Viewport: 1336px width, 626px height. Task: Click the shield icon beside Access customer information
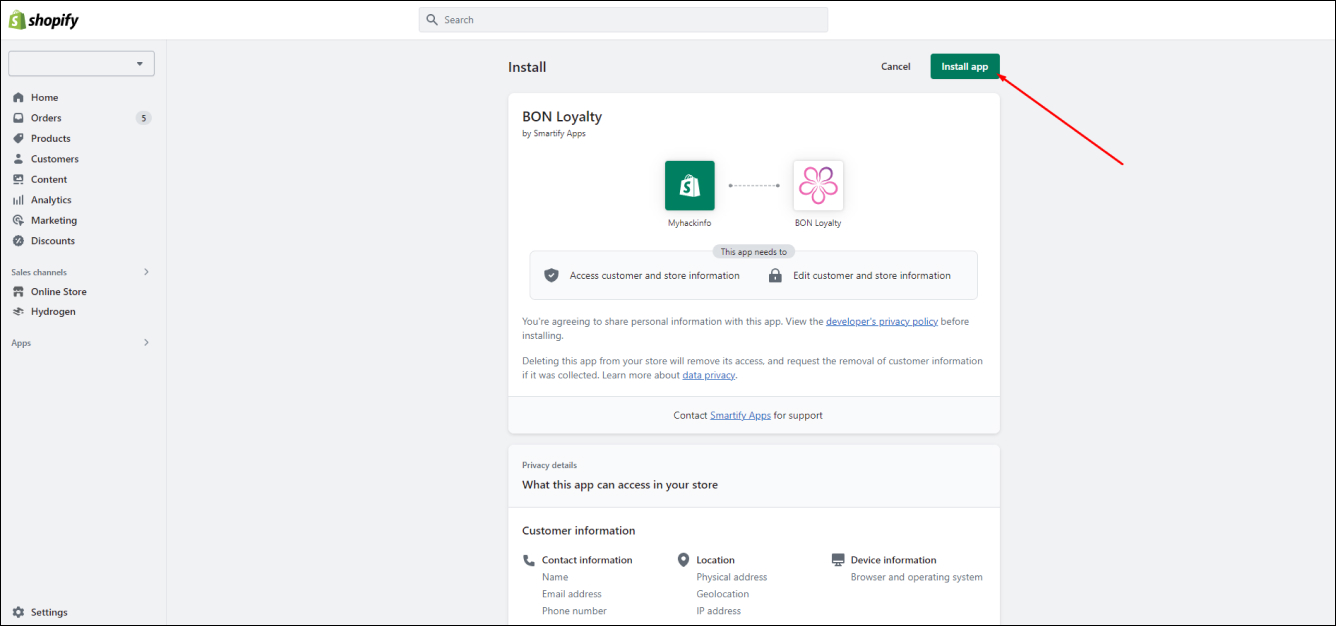[551, 275]
